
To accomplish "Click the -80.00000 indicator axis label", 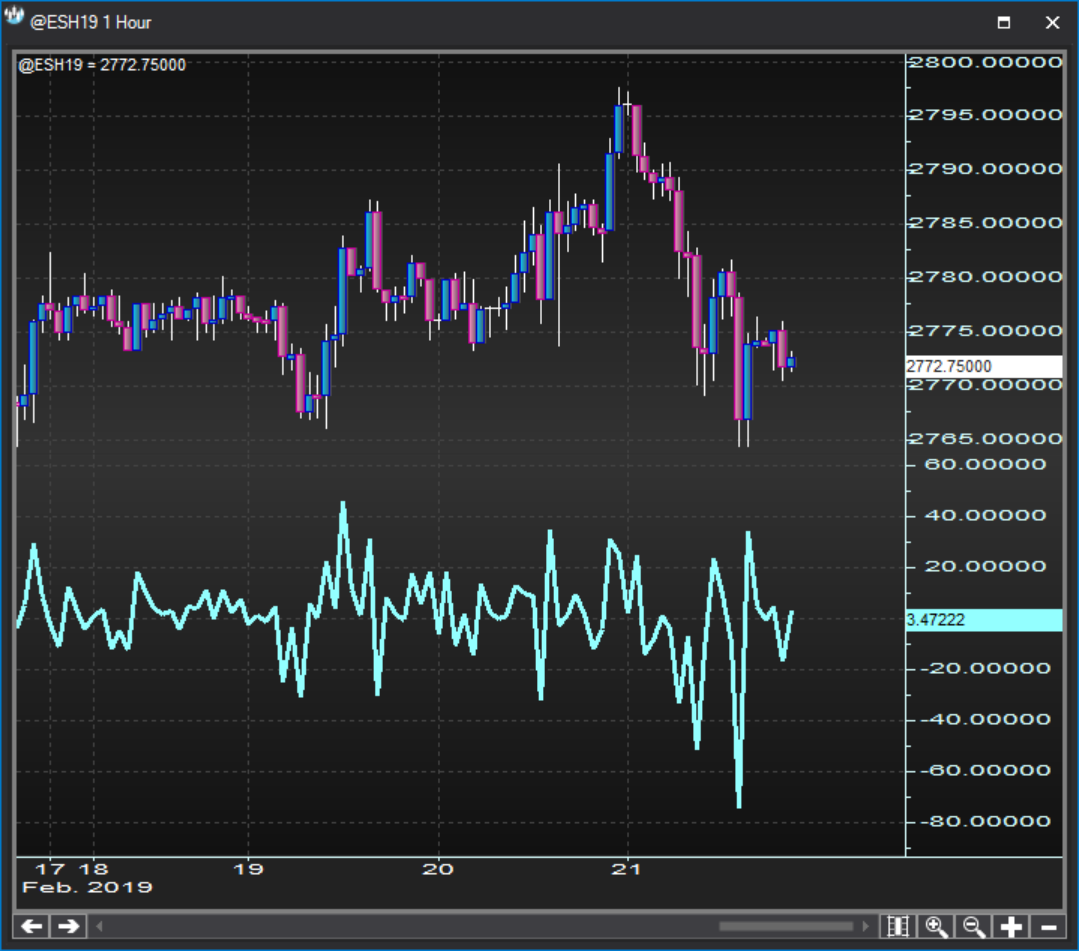I will click(x=987, y=821).
